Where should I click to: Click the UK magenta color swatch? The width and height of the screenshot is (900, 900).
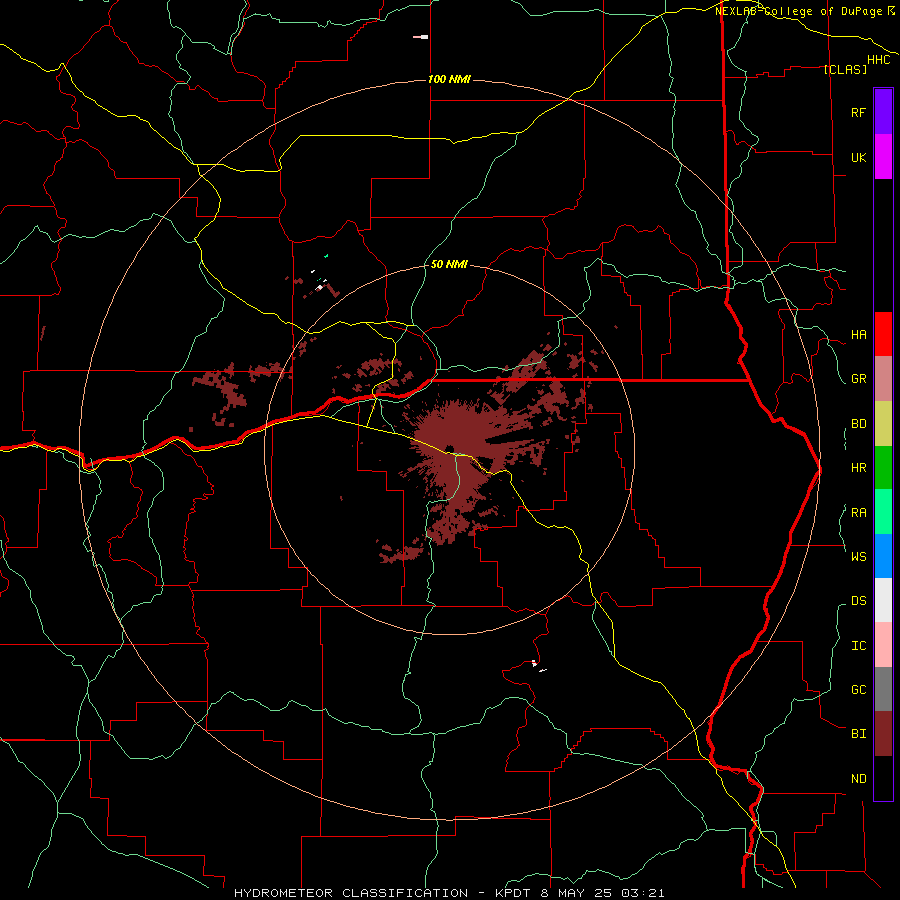coord(883,157)
